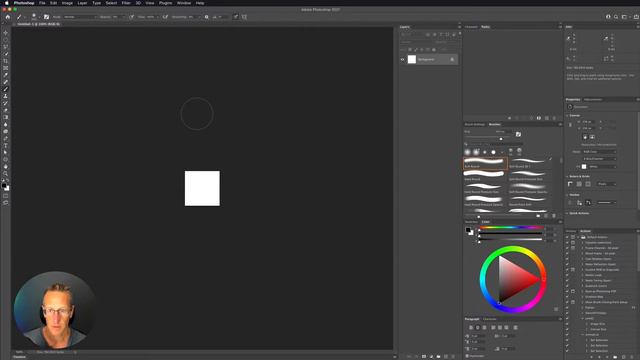Click the lock icon on Background layer
This screenshot has height=360, width=640.
click(x=452, y=60)
